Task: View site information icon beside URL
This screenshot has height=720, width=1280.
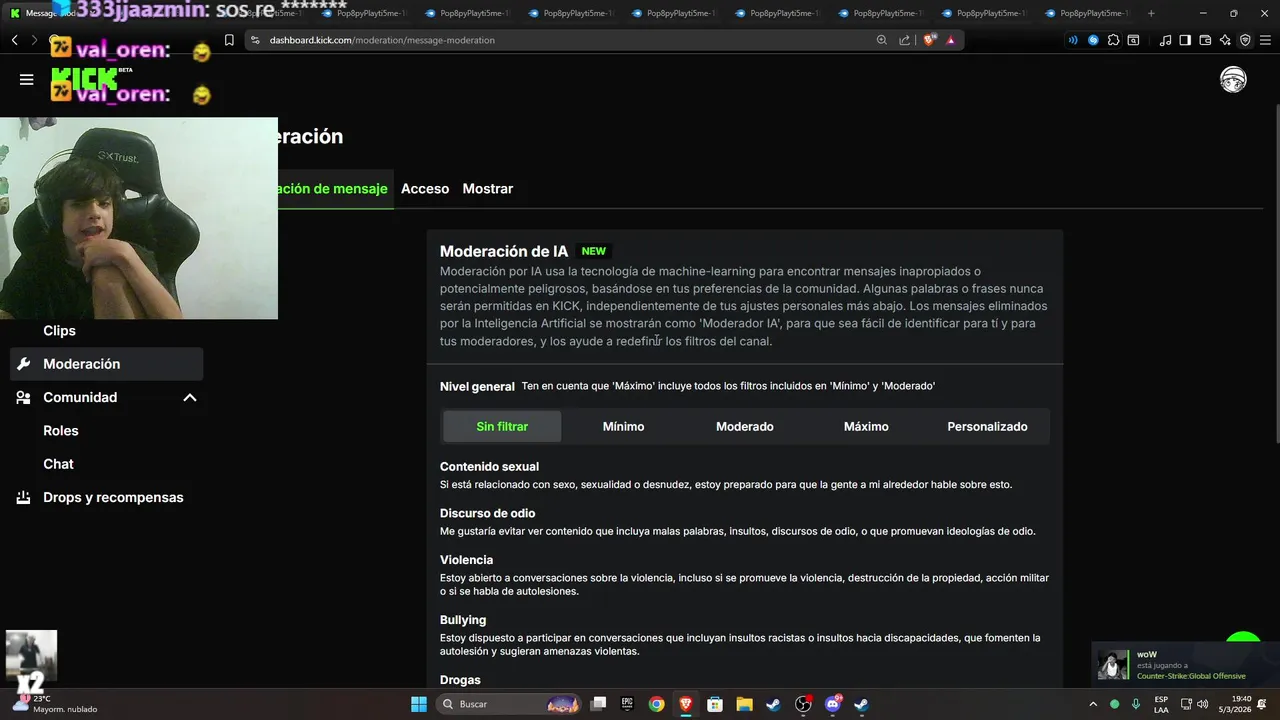Action: (x=255, y=40)
